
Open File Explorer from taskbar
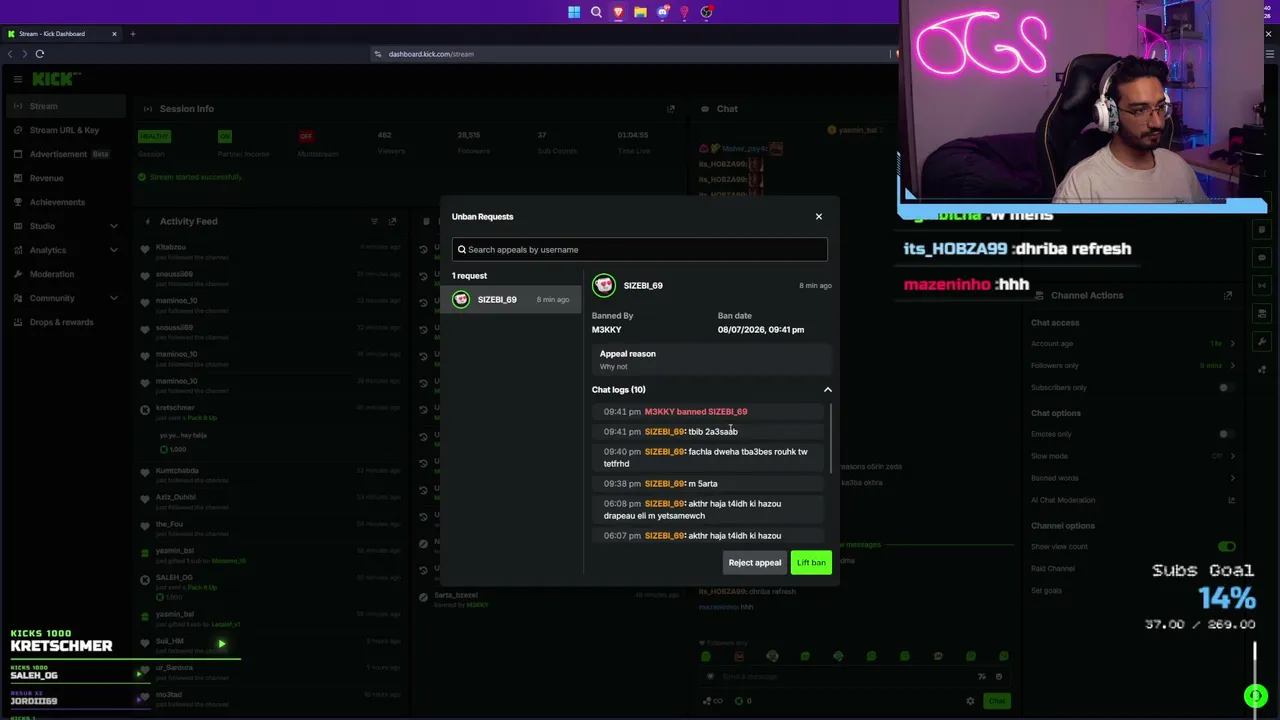(640, 12)
